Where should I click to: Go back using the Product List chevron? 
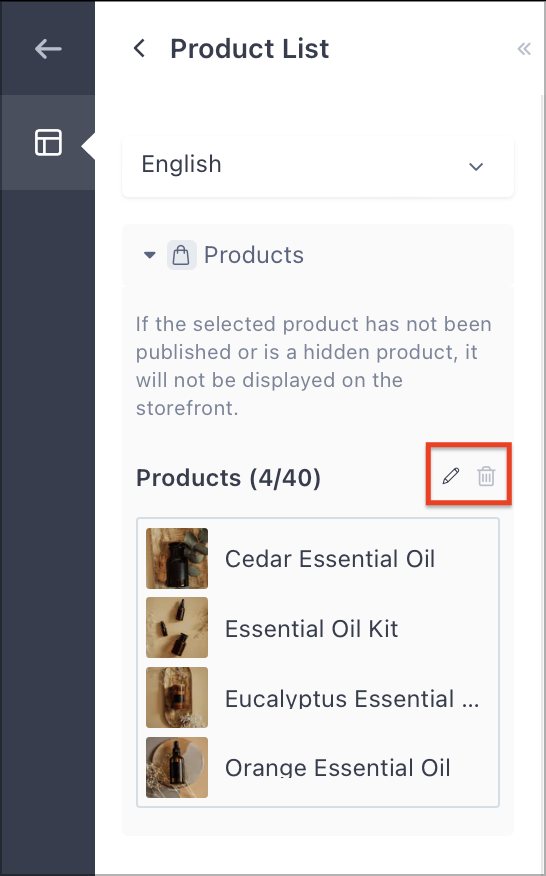139,48
